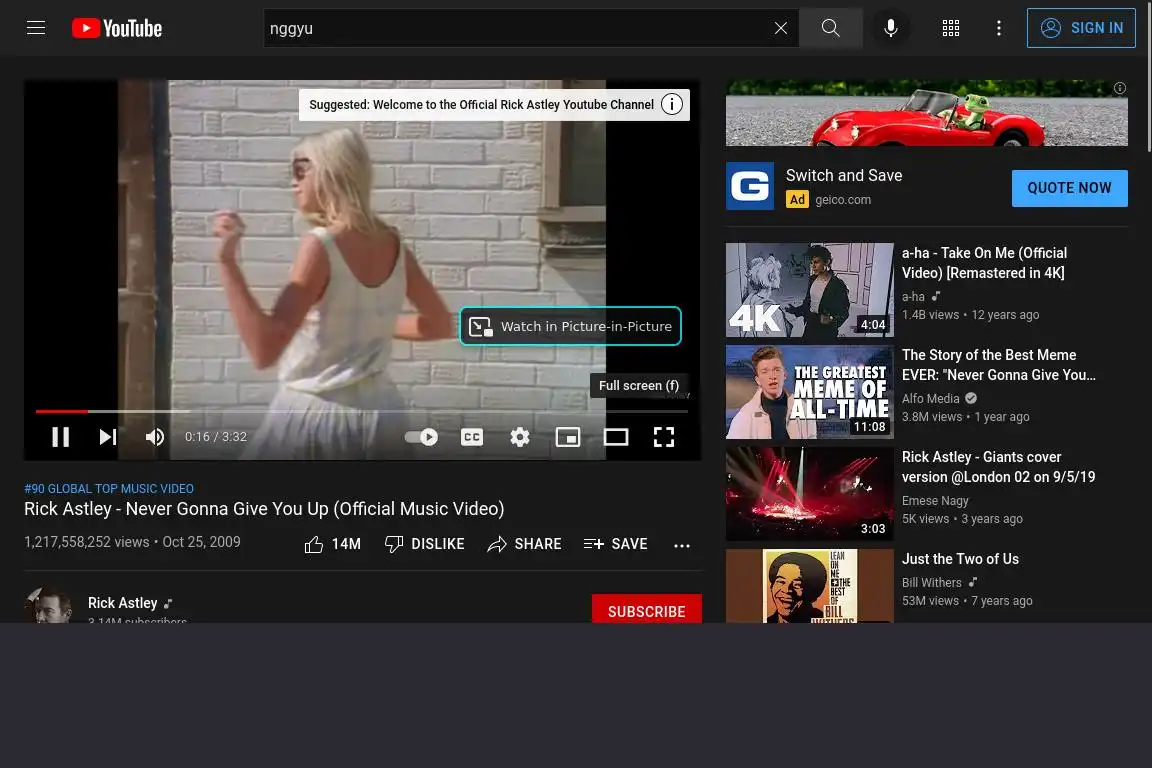The width and height of the screenshot is (1152, 768).
Task: Open a-ha Take On Me thumbnail
Action: 810,290
